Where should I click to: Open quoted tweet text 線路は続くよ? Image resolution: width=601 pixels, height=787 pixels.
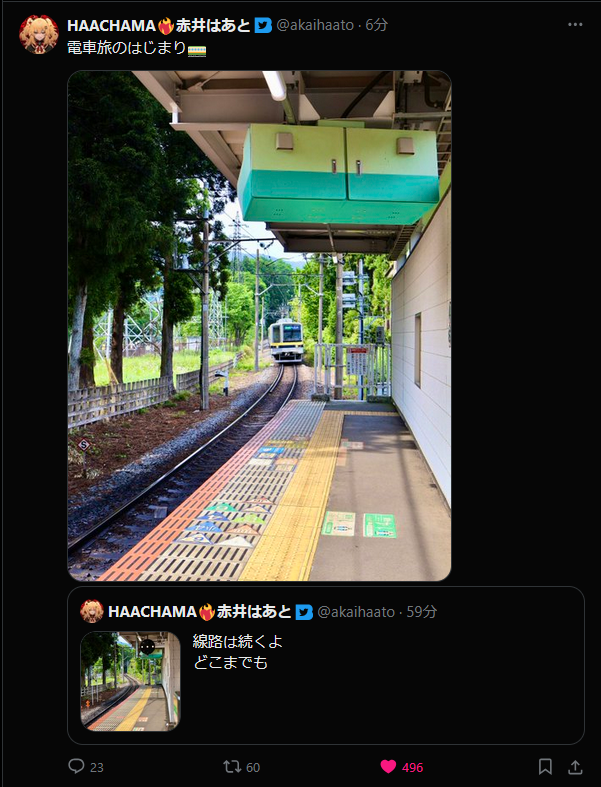point(237,641)
